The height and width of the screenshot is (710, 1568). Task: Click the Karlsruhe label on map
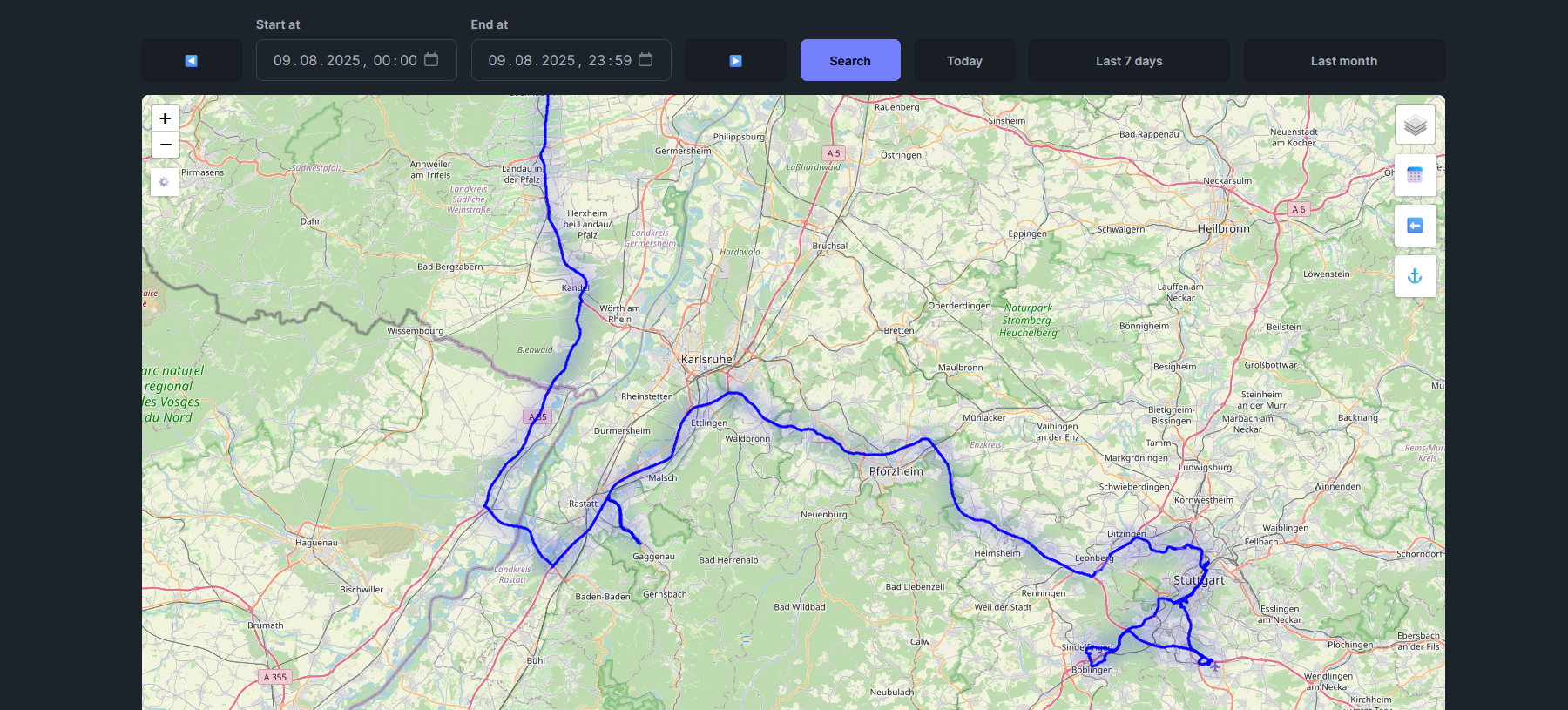[x=706, y=359]
